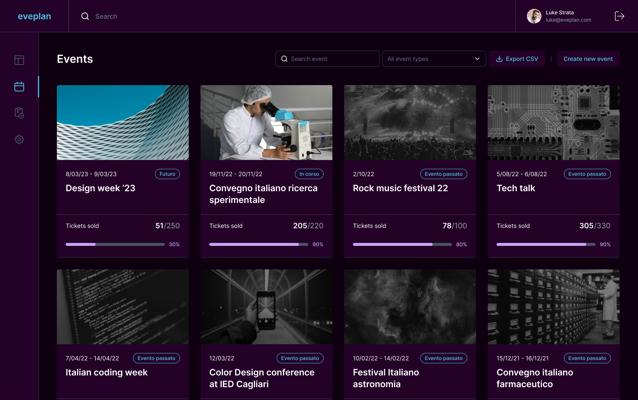Click the logout icon
638x400 pixels.
pyautogui.click(x=619, y=16)
